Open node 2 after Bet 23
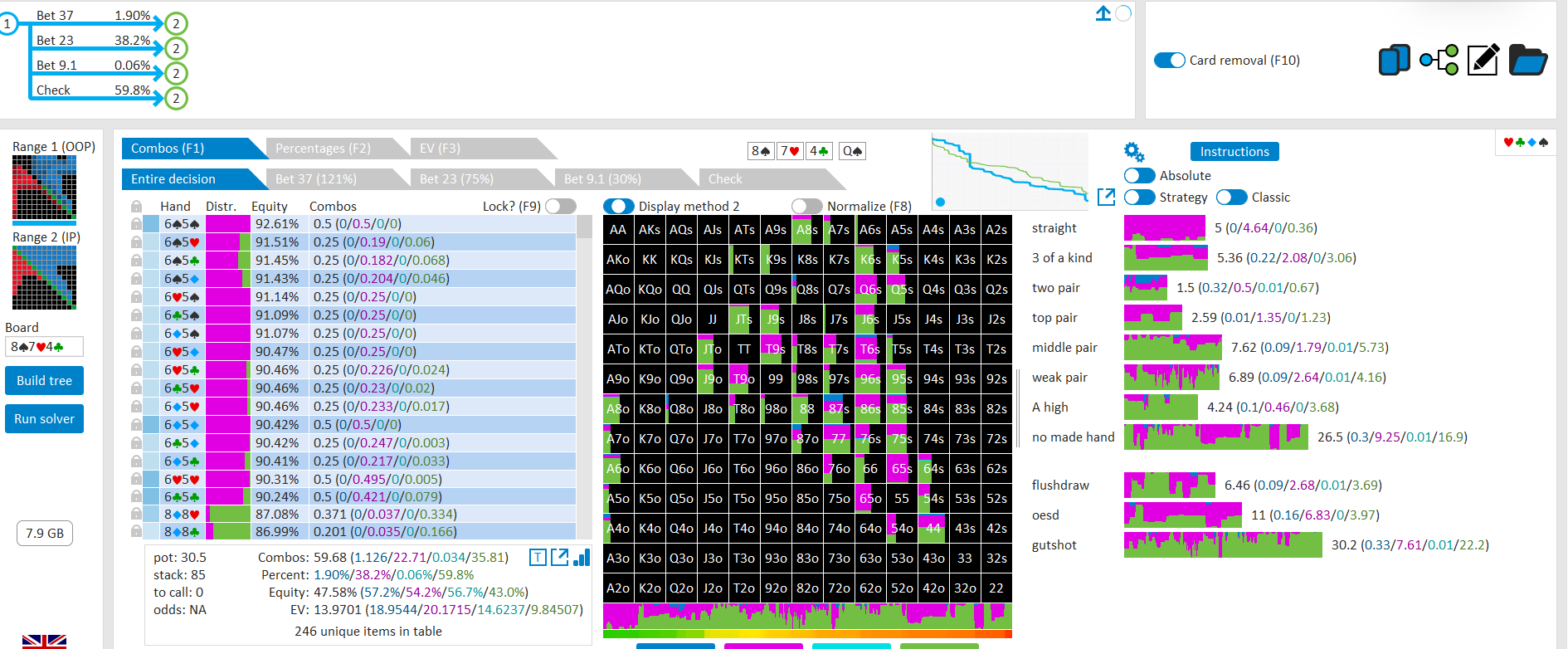 point(176,49)
